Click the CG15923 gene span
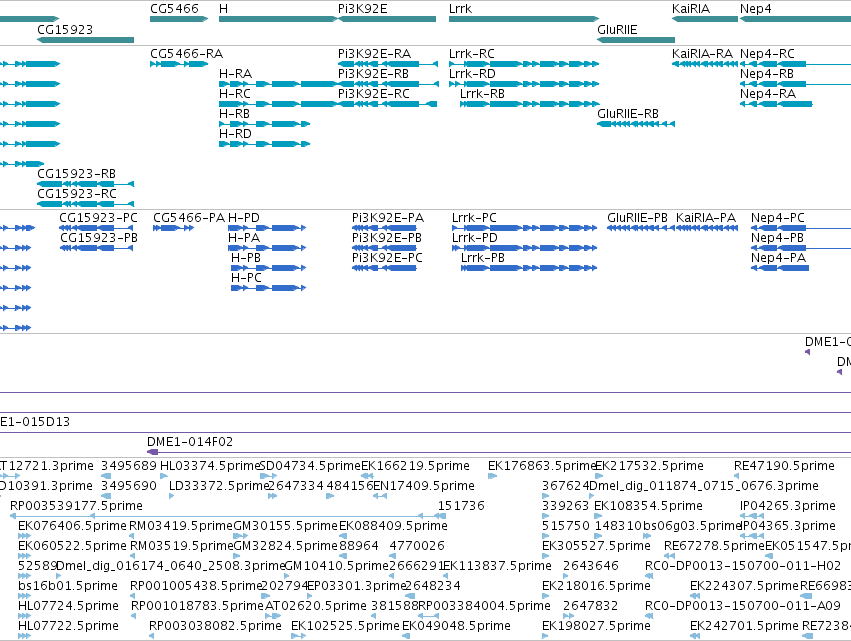851x641 pixels. [x=86, y=40]
